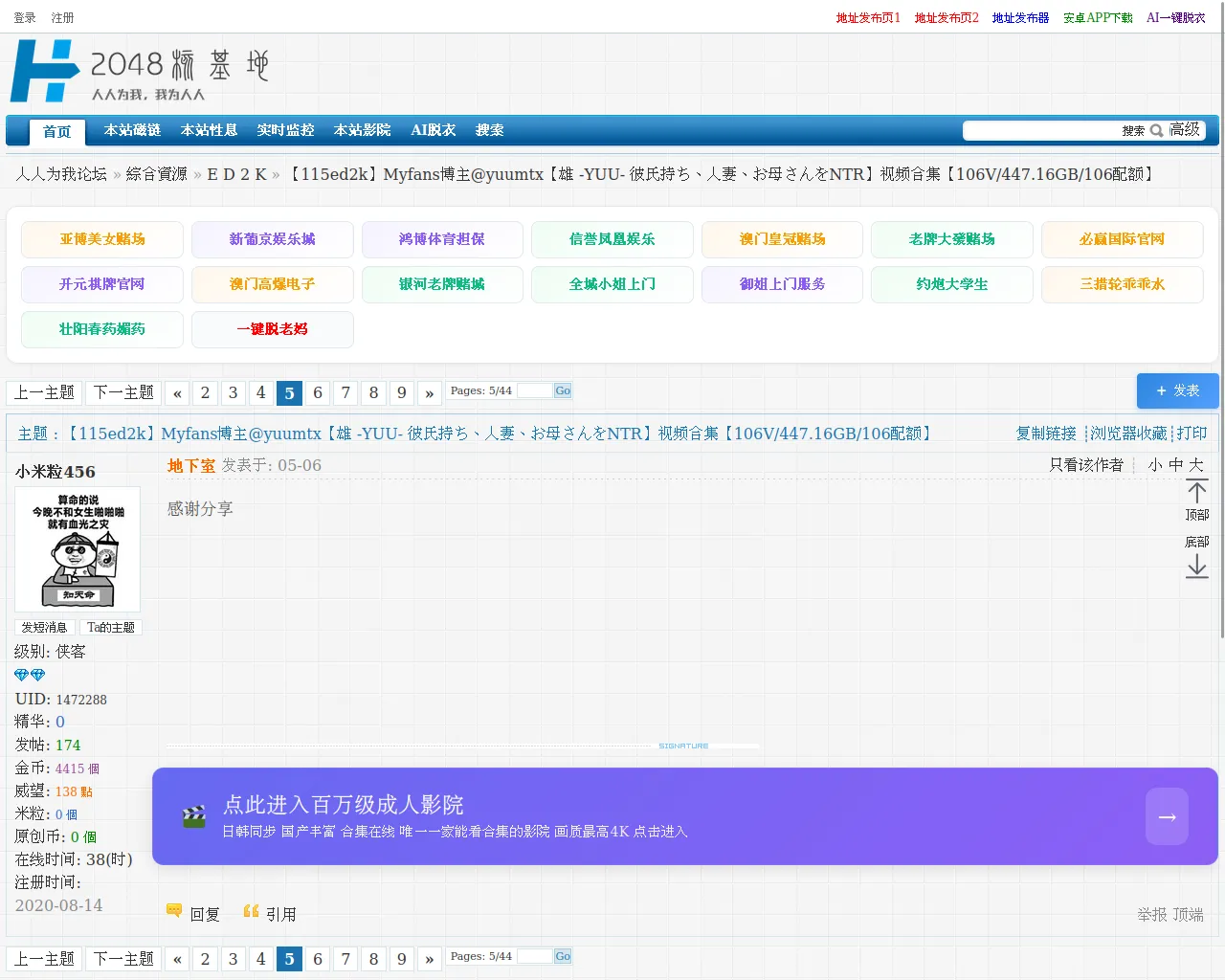Click 复制链接 to copy link

(x=1046, y=434)
